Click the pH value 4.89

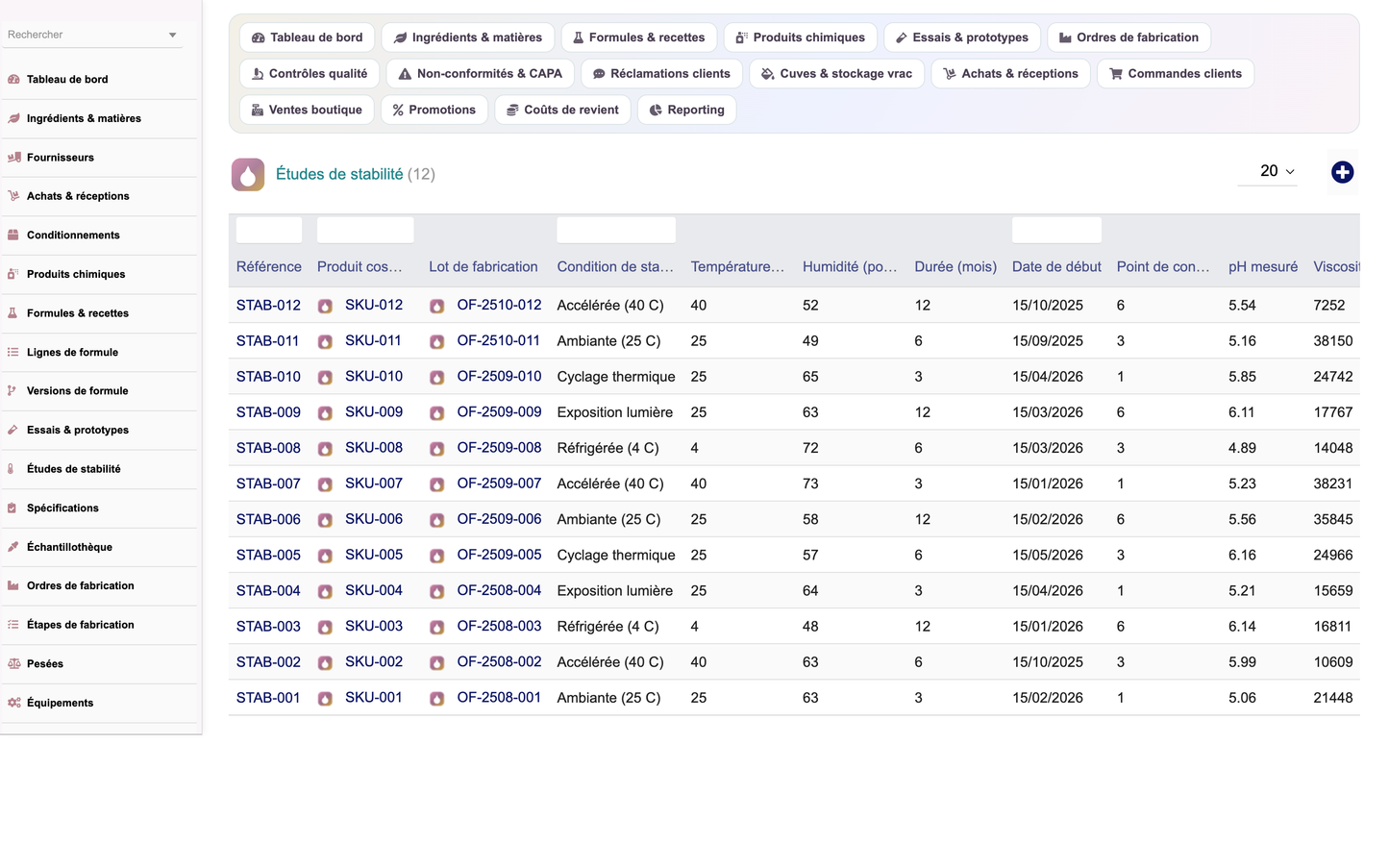point(1242,449)
